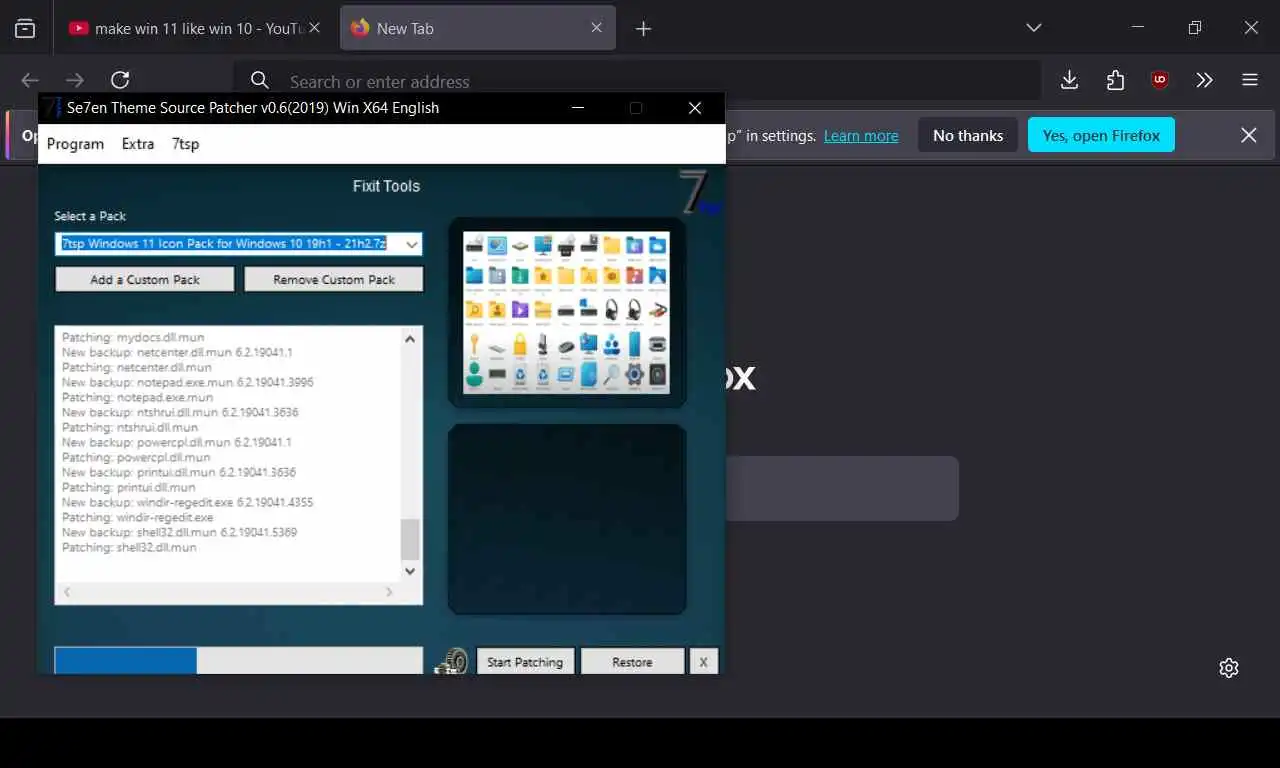Expand the Select a Pack dropdown
The height and width of the screenshot is (768, 1280).
[411, 244]
